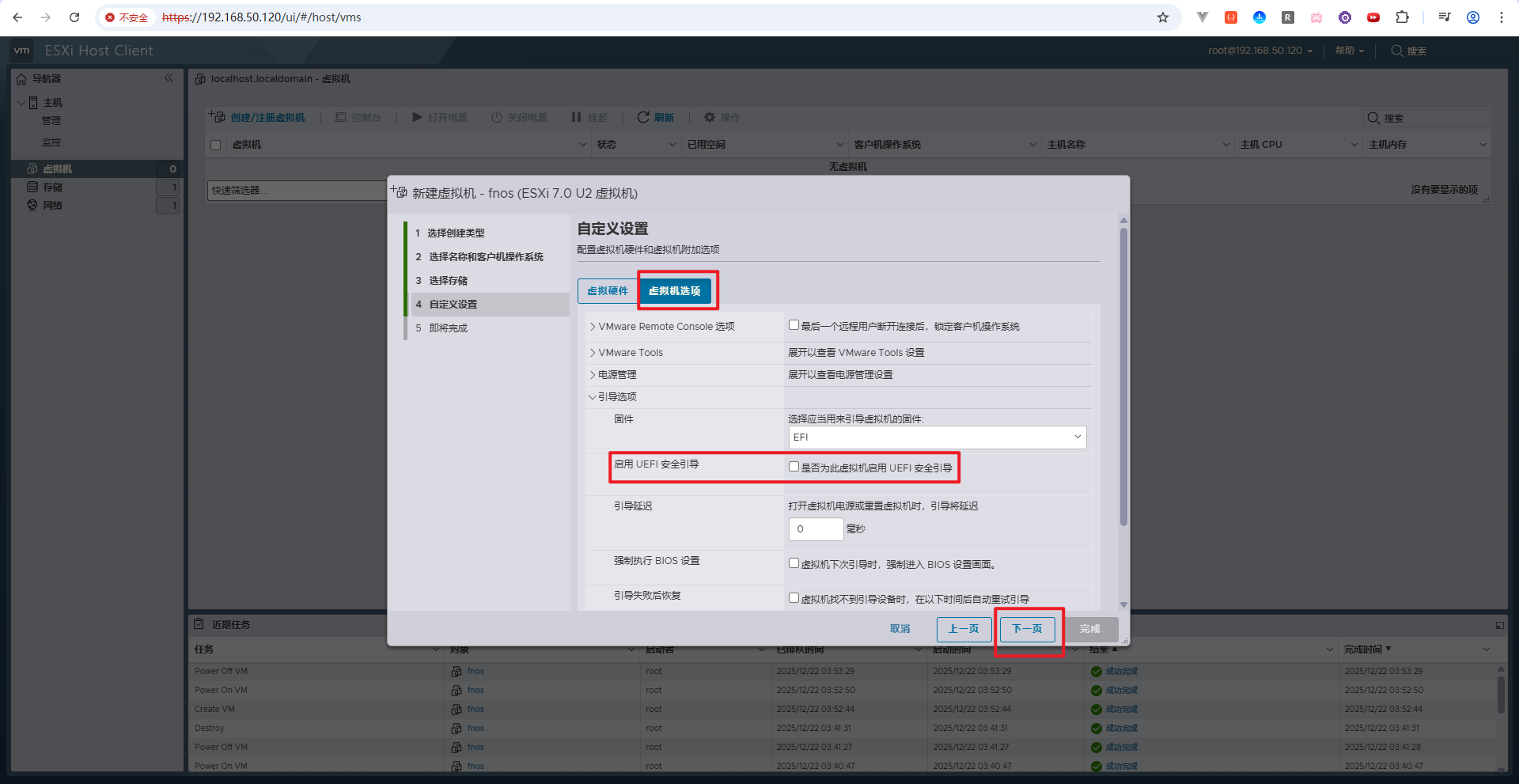Click 取消 to cancel the wizard

[900, 629]
